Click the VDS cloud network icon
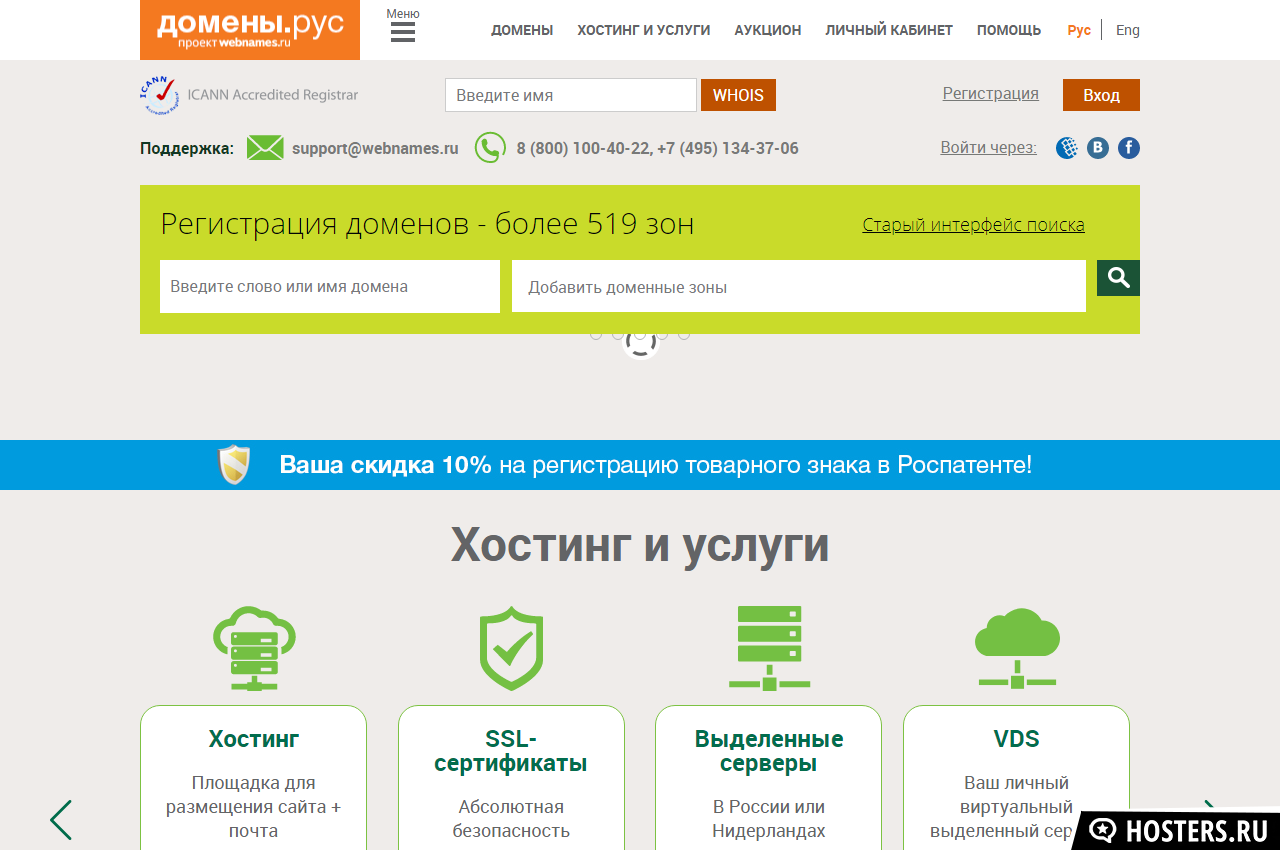The height and width of the screenshot is (850, 1280). (x=1017, y=648)
